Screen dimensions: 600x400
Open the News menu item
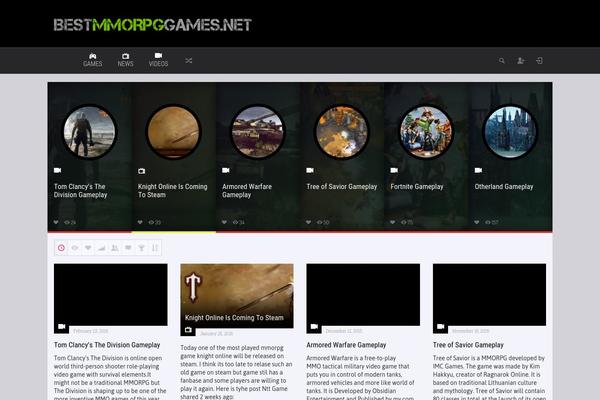126,60
